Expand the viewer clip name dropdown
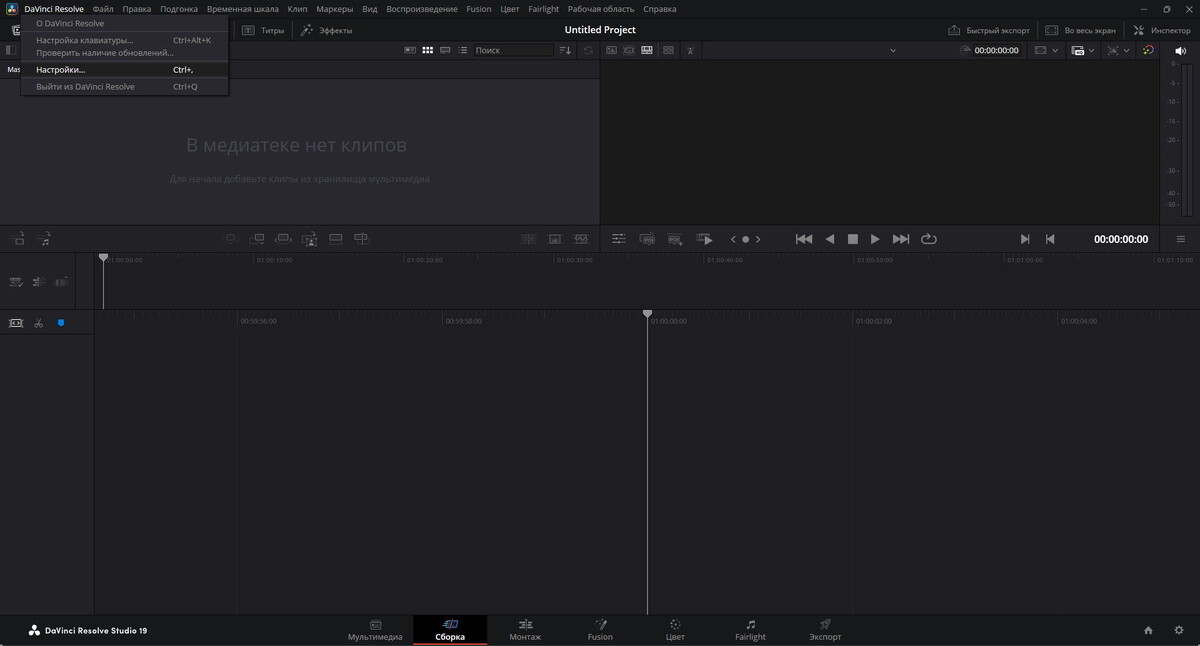 click(x=893, y=50)
